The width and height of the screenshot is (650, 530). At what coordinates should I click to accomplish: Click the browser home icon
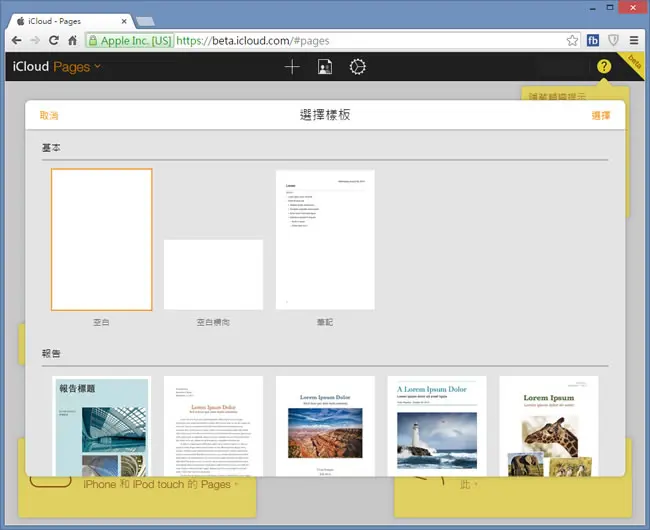click(x=73, y=41)
